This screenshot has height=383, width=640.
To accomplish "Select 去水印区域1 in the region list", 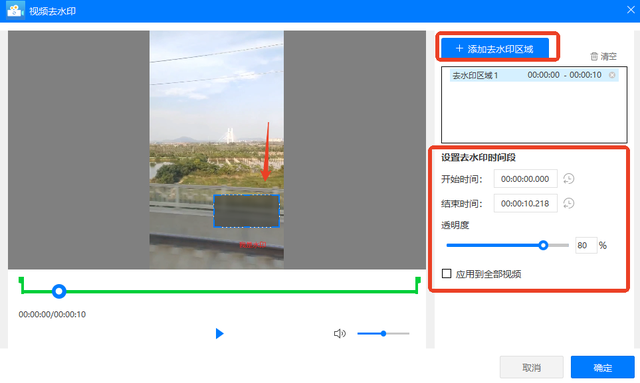I will (x=534, y=75).
